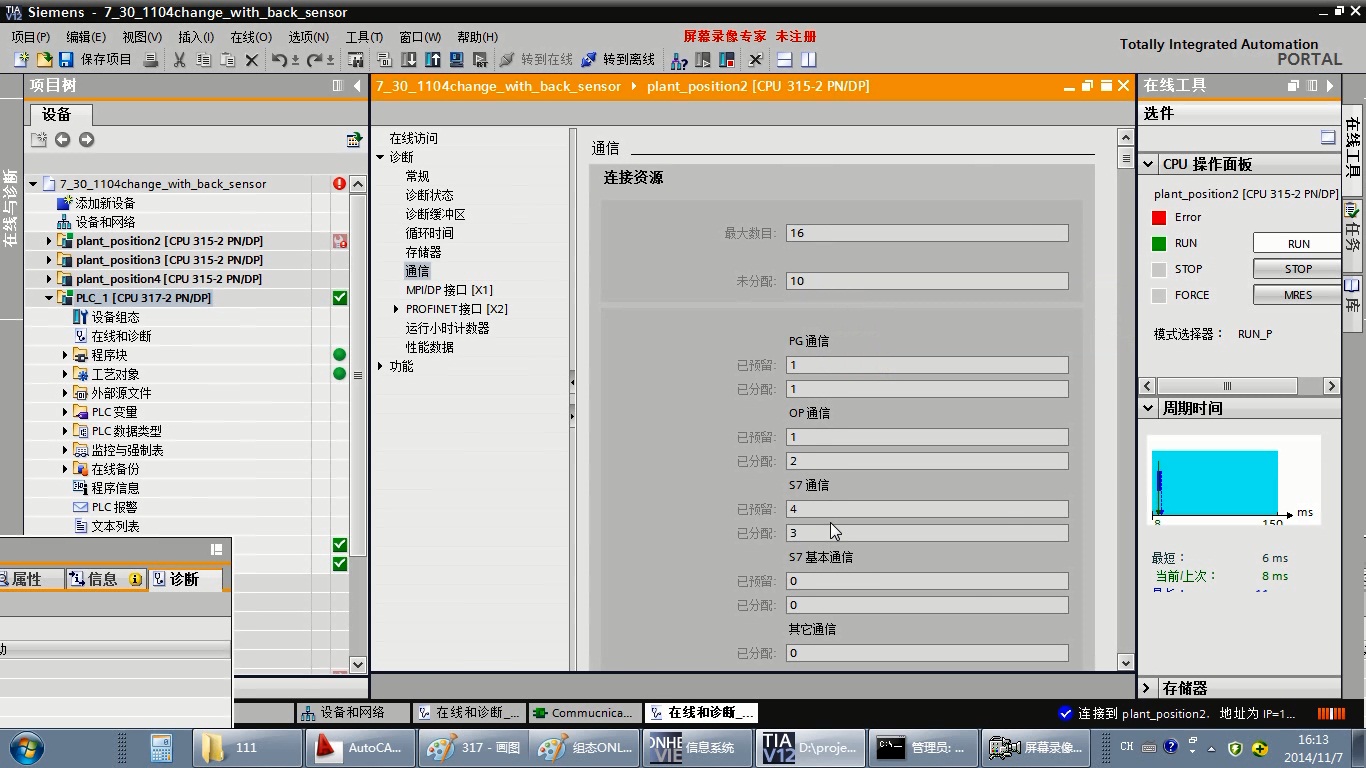The image size is (1366, 768).
Task: Expand the 功能 navigation section
Action: [x=381, y=366]
